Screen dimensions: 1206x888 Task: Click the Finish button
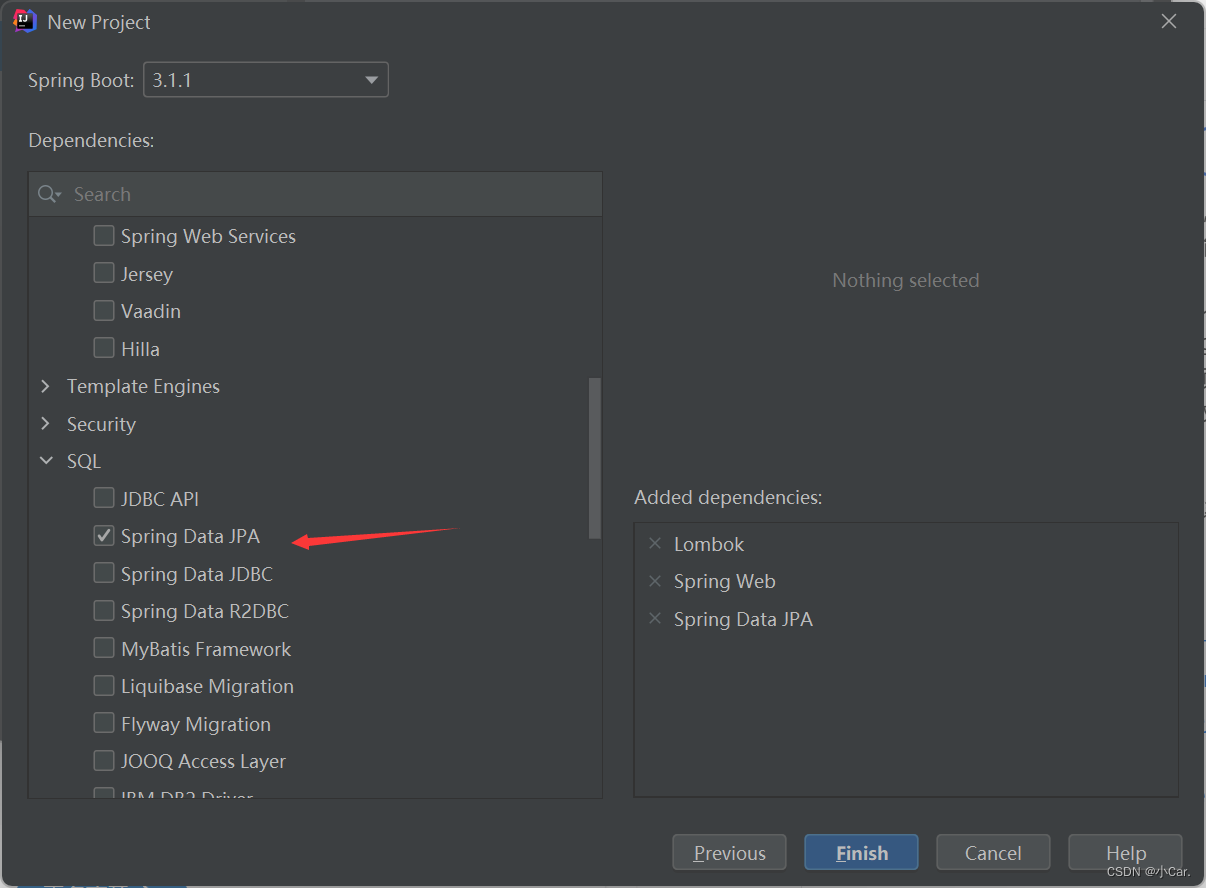click(x=861, y=853)
